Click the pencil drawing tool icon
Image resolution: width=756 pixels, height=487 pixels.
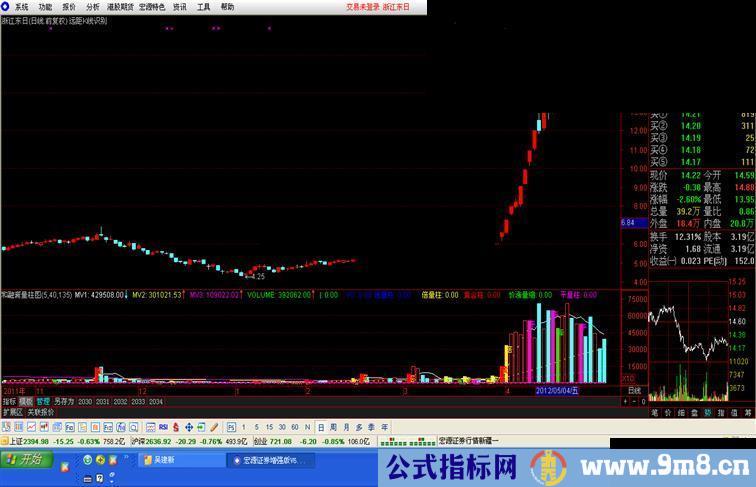[x=214, y=427]
